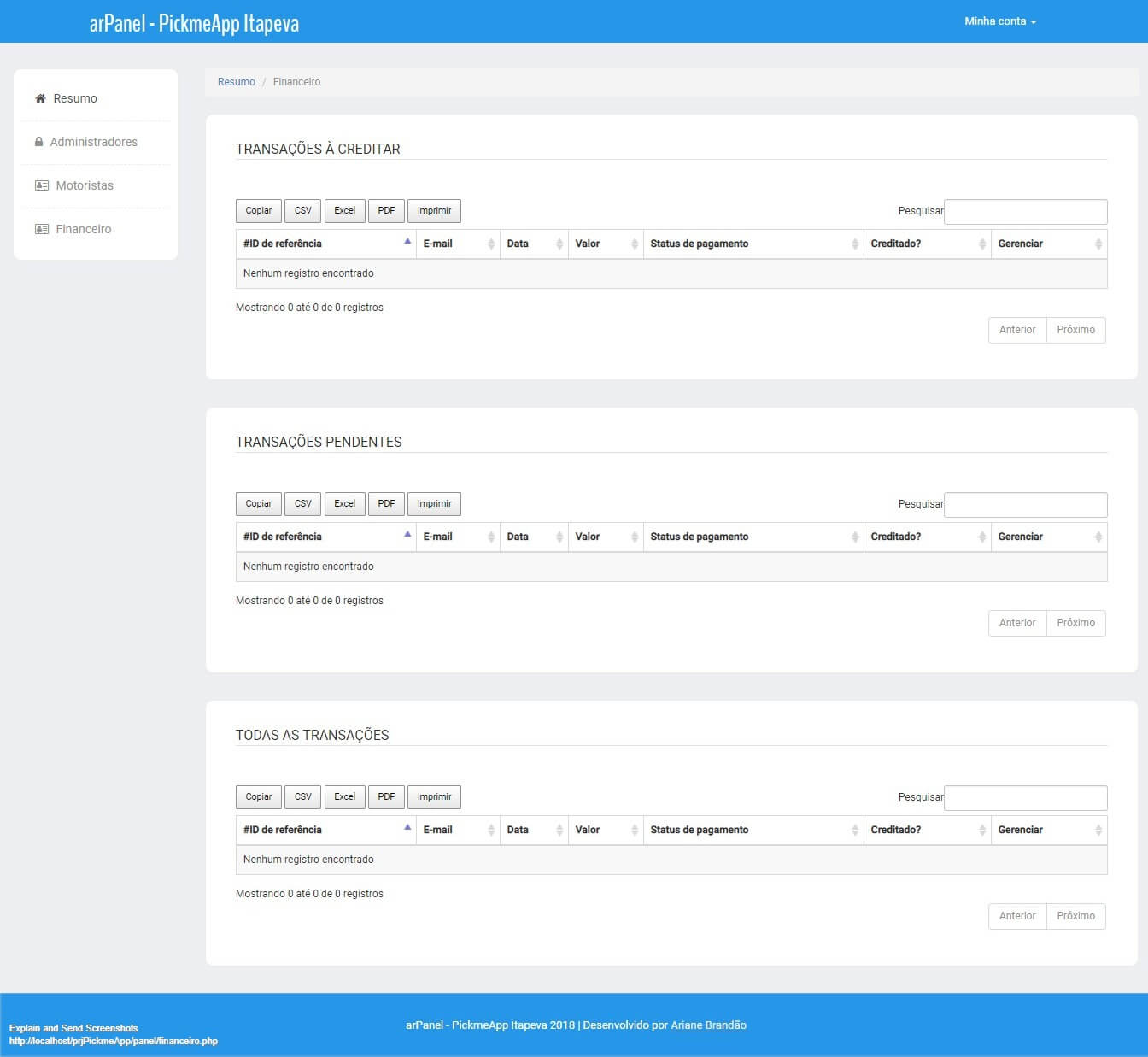Screen dimensions: 1148x1057
Task: Focus the 'Todas as transações' Pesquisar field
Action: 1026,798
